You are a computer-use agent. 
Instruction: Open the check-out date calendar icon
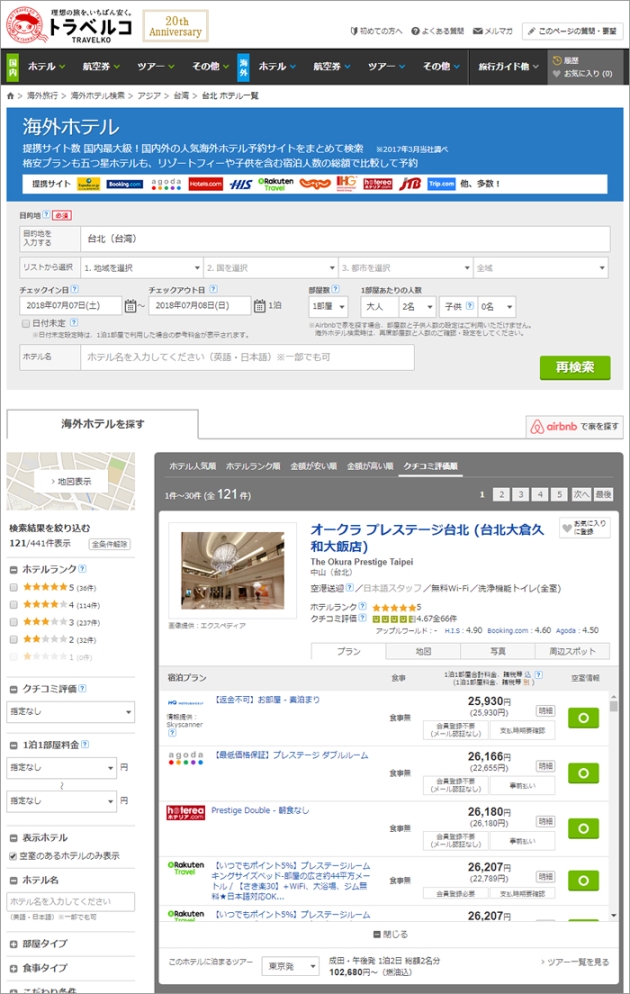(260, 306)
